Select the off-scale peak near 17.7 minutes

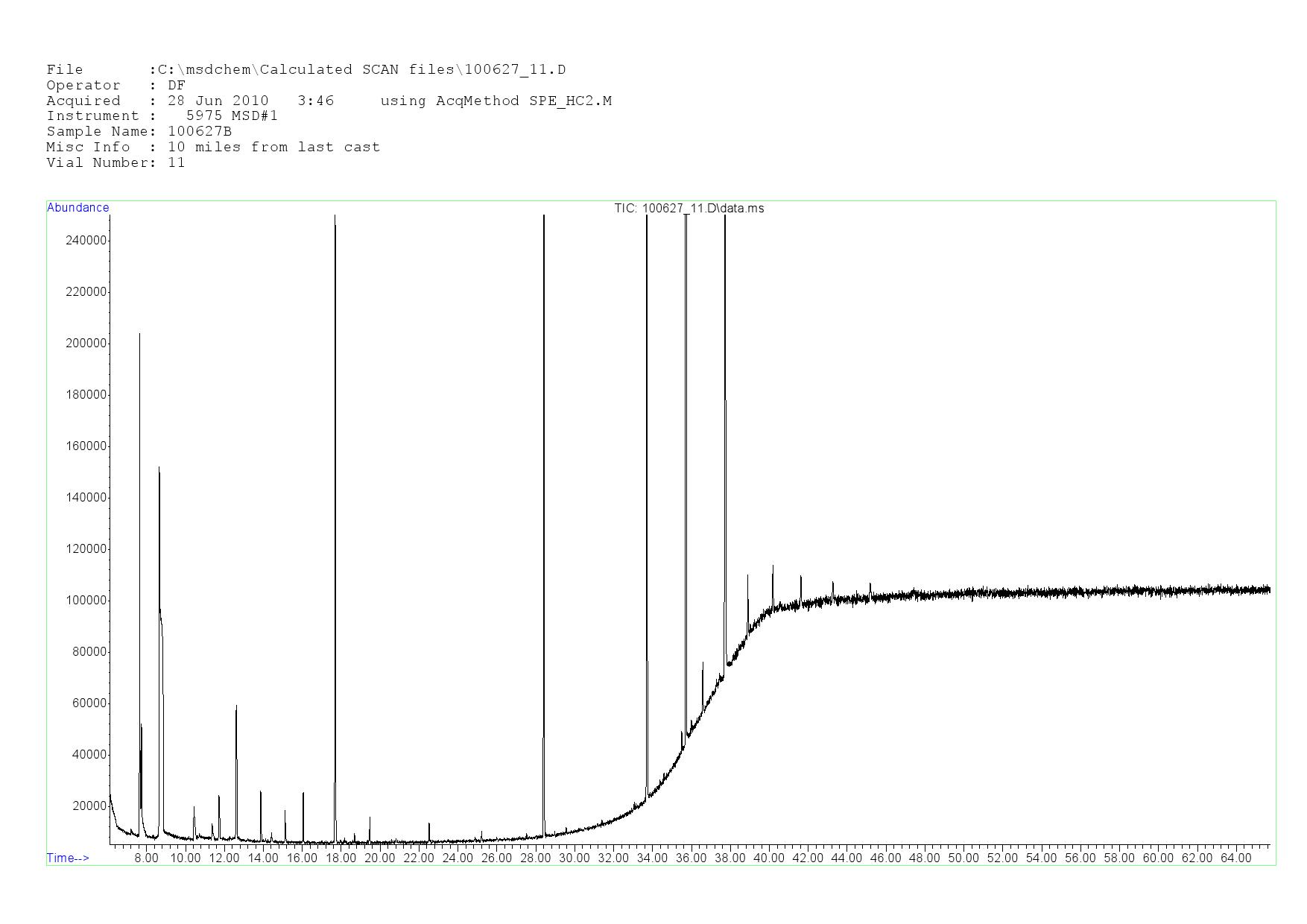[x=335, y=218]
